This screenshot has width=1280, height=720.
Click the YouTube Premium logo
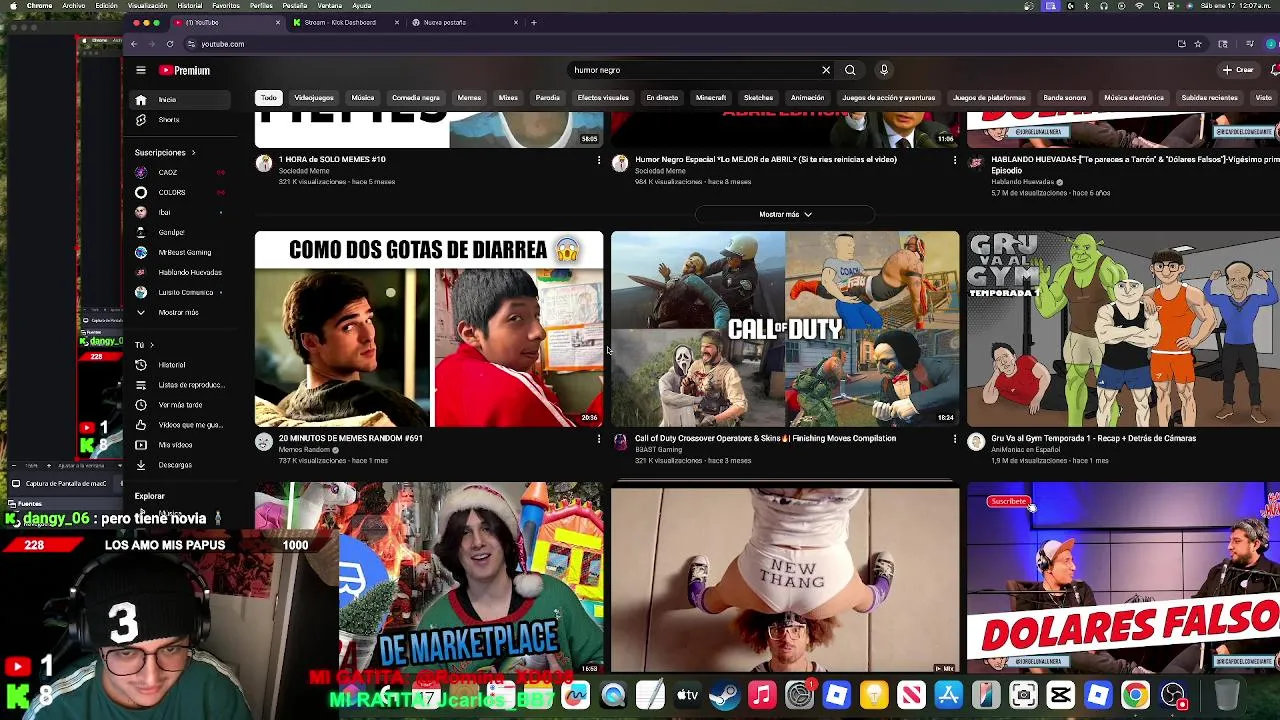pyautogui.click(x=184, y=70)
